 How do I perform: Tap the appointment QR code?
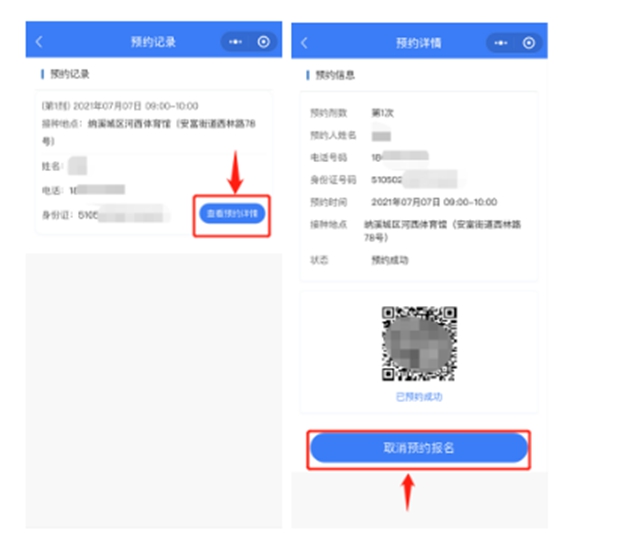coord(419,344)
